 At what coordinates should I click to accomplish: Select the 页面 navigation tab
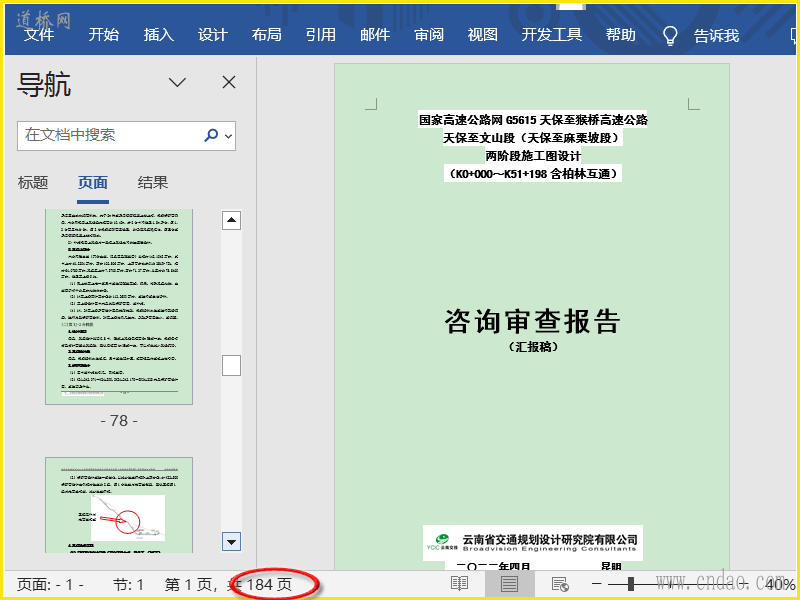click(93, 183)
